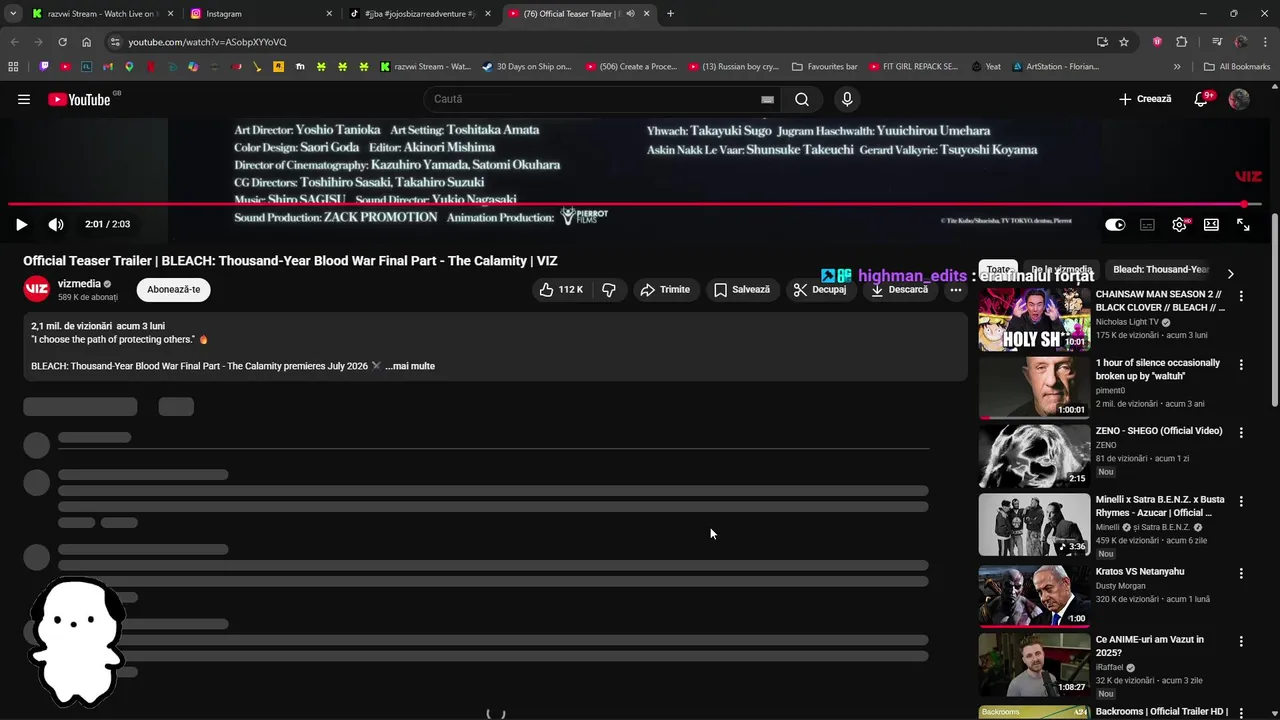Open the vizmedia channel name link
The image size is (1280, 720).
click(x=79, y=284)
